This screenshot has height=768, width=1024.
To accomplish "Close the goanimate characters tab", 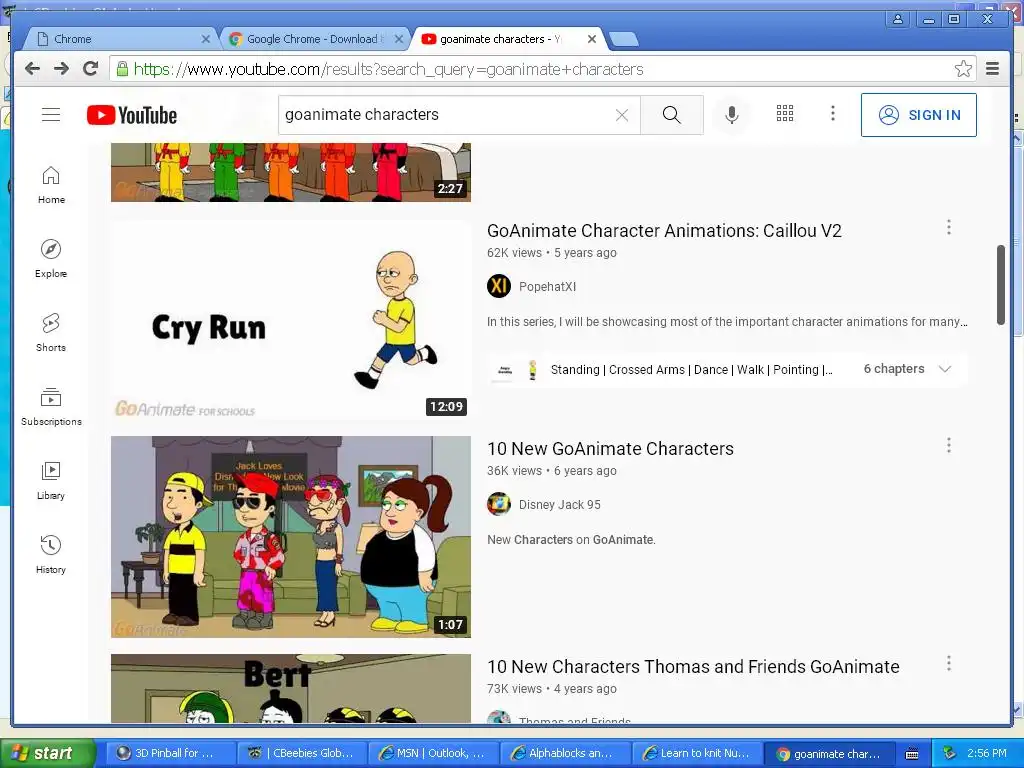I will [592, 39].
